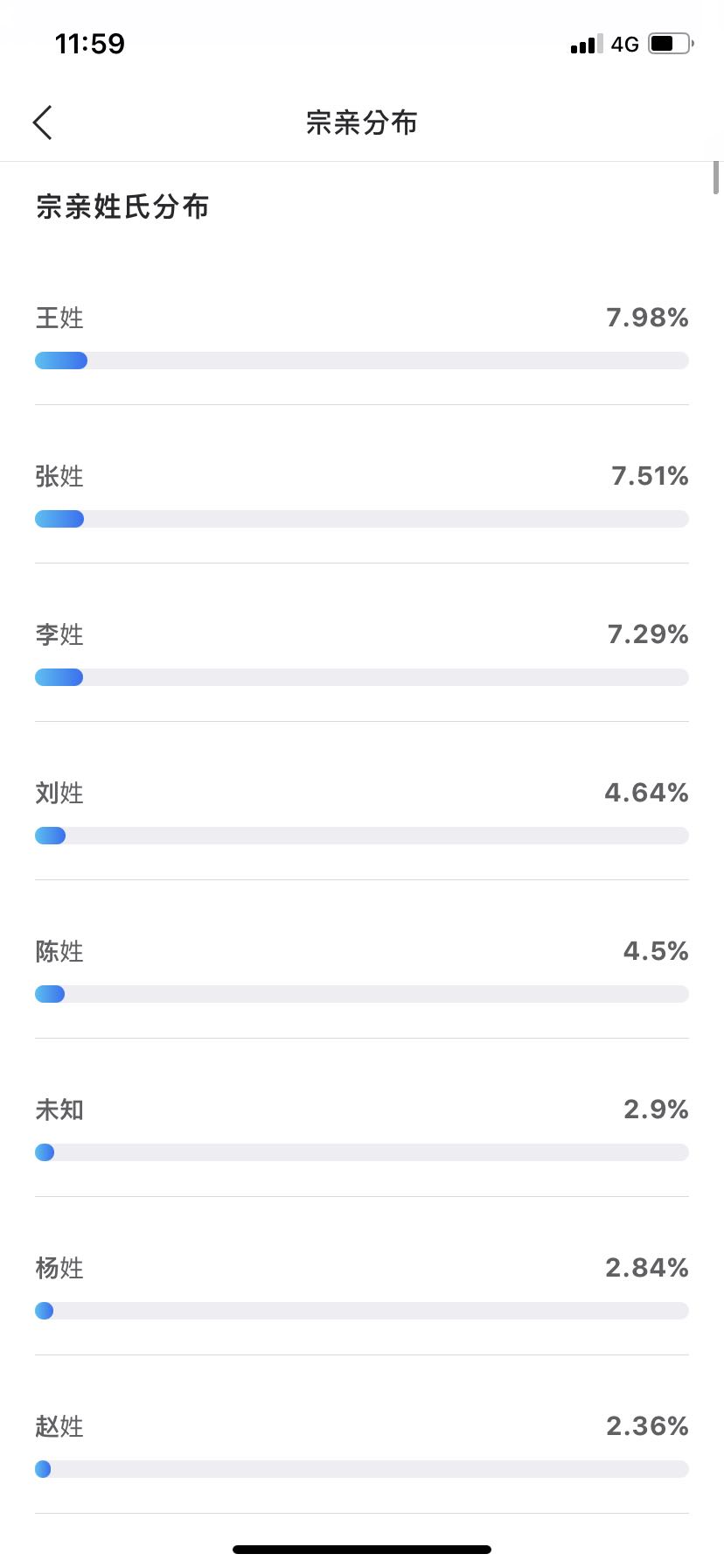The width and height of the screenshot is (724, 1568).
Task: Tap the 宗亲姓氏分布 section heading
Action: (x=122, y=207)
